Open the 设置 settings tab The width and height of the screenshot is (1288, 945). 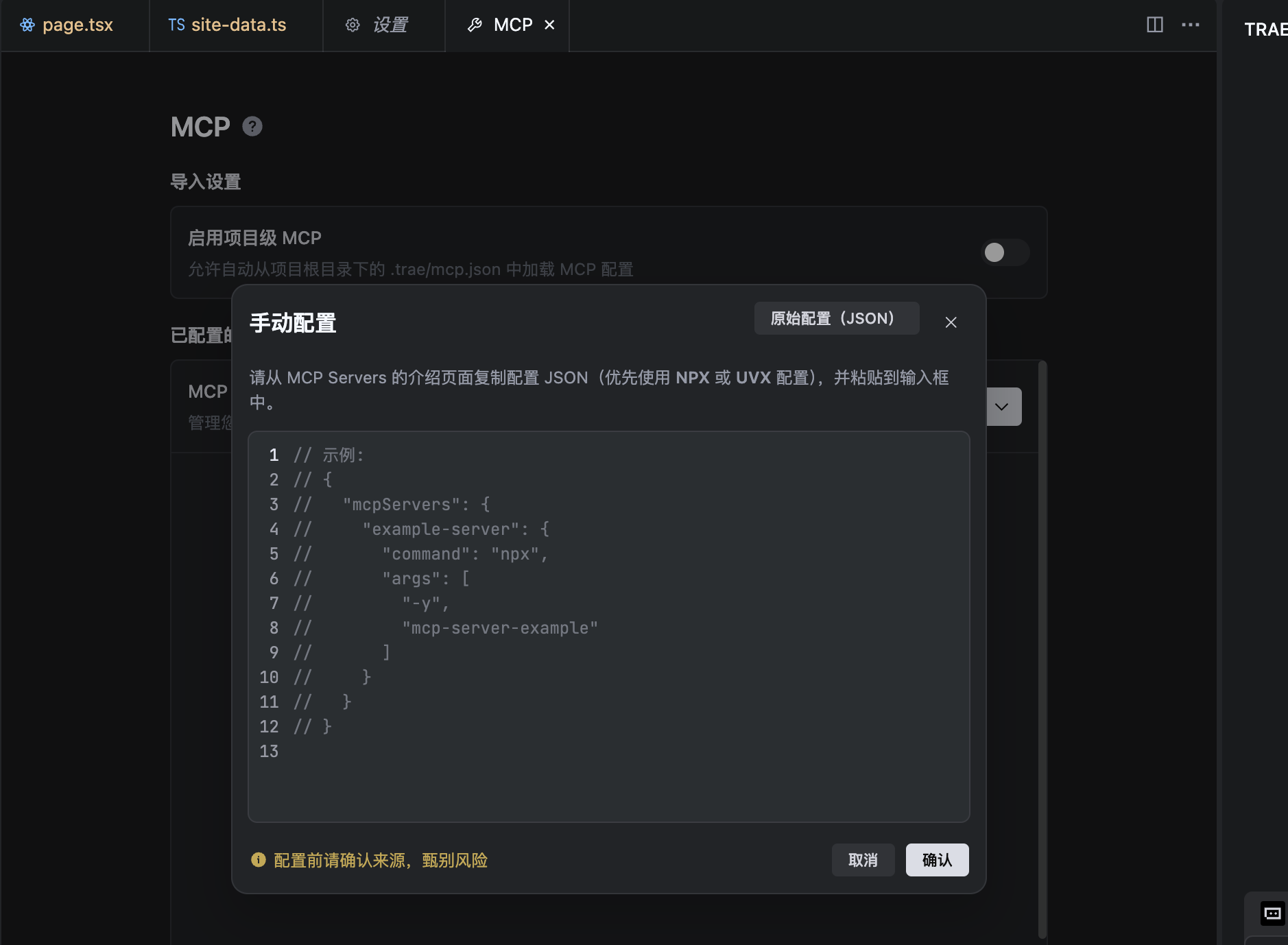(384, 25)
